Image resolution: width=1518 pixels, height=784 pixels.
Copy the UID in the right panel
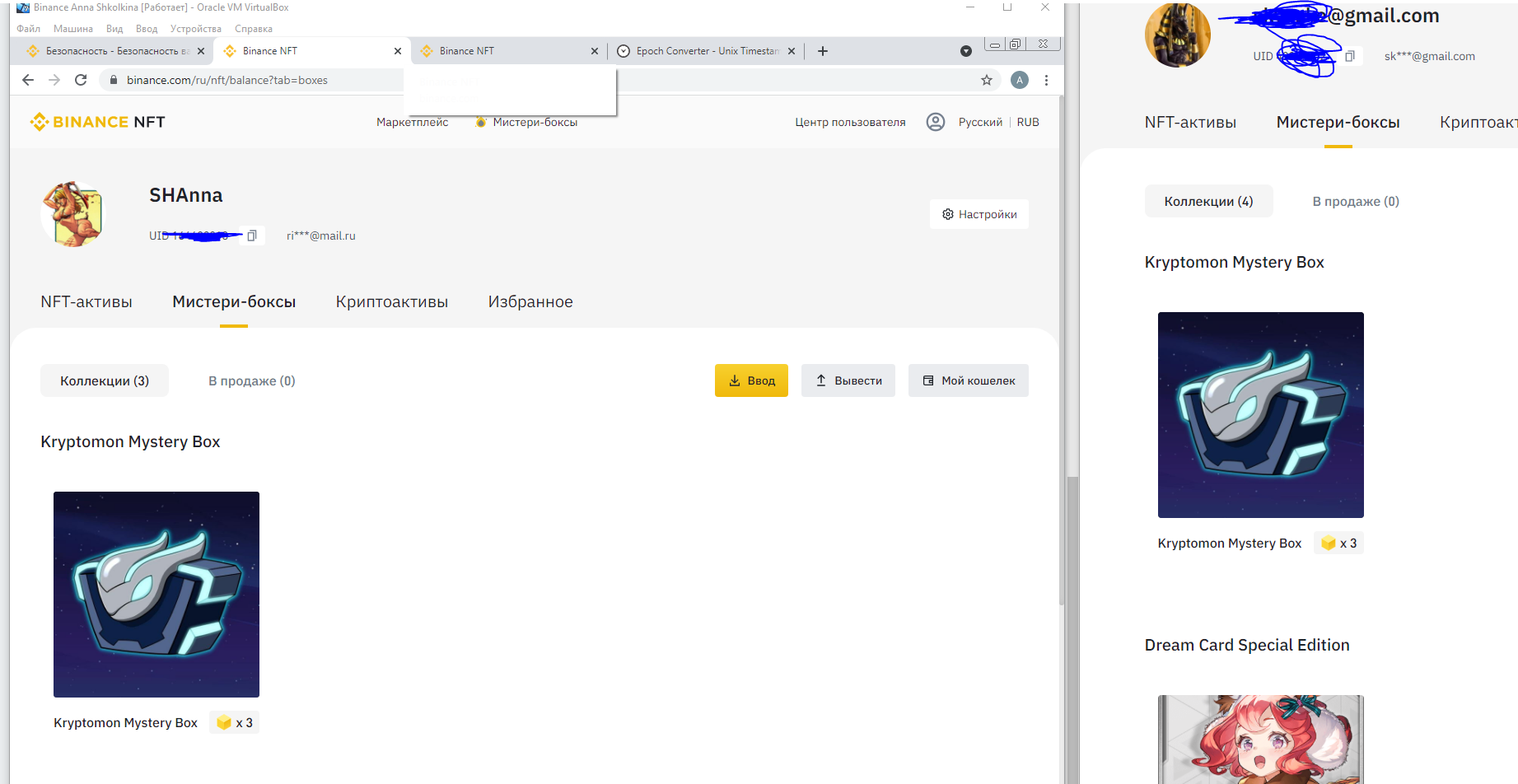1350,56
